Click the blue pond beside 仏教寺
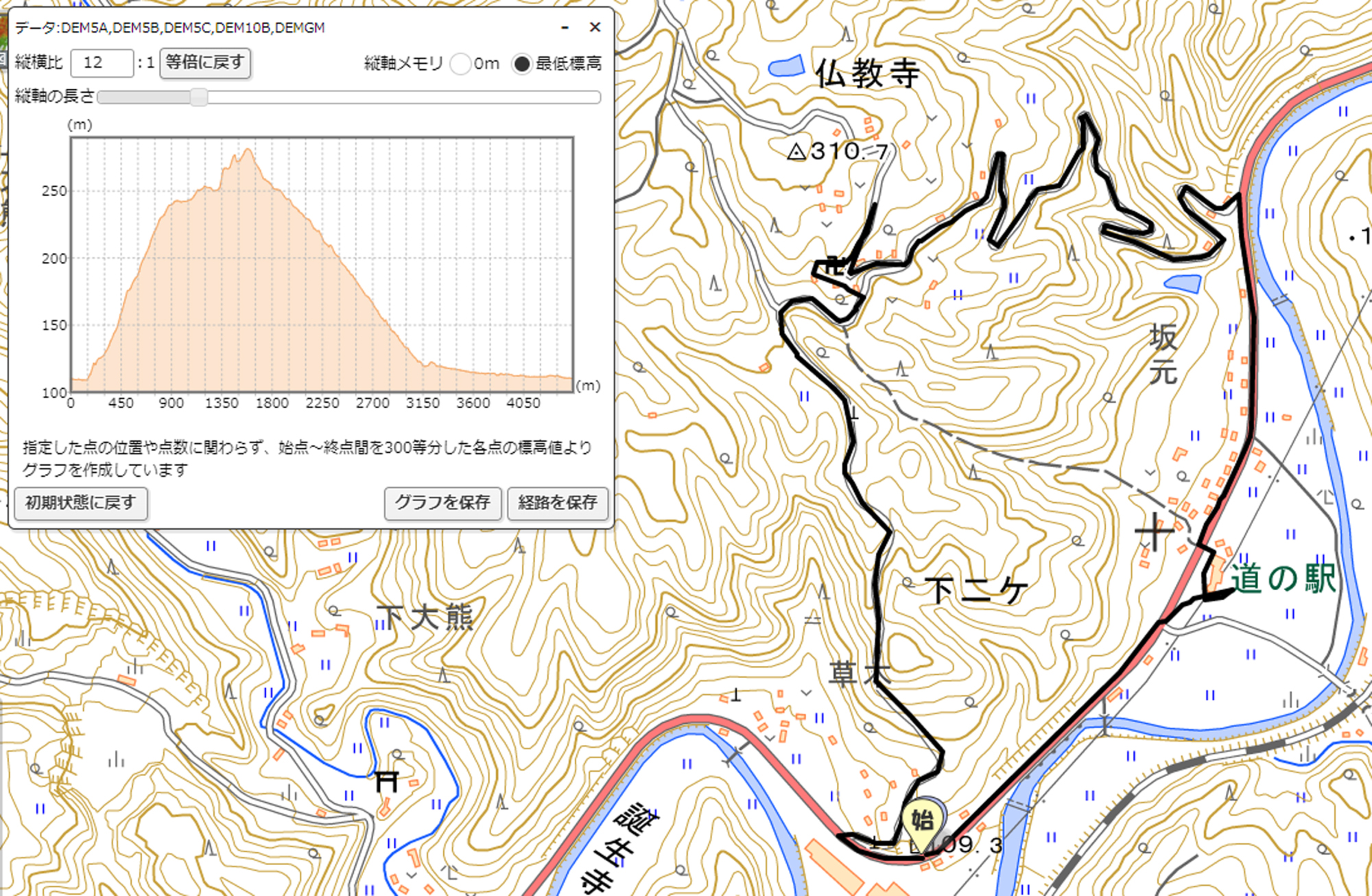This screenshot has width=1372, height=896. click(786, 66)
